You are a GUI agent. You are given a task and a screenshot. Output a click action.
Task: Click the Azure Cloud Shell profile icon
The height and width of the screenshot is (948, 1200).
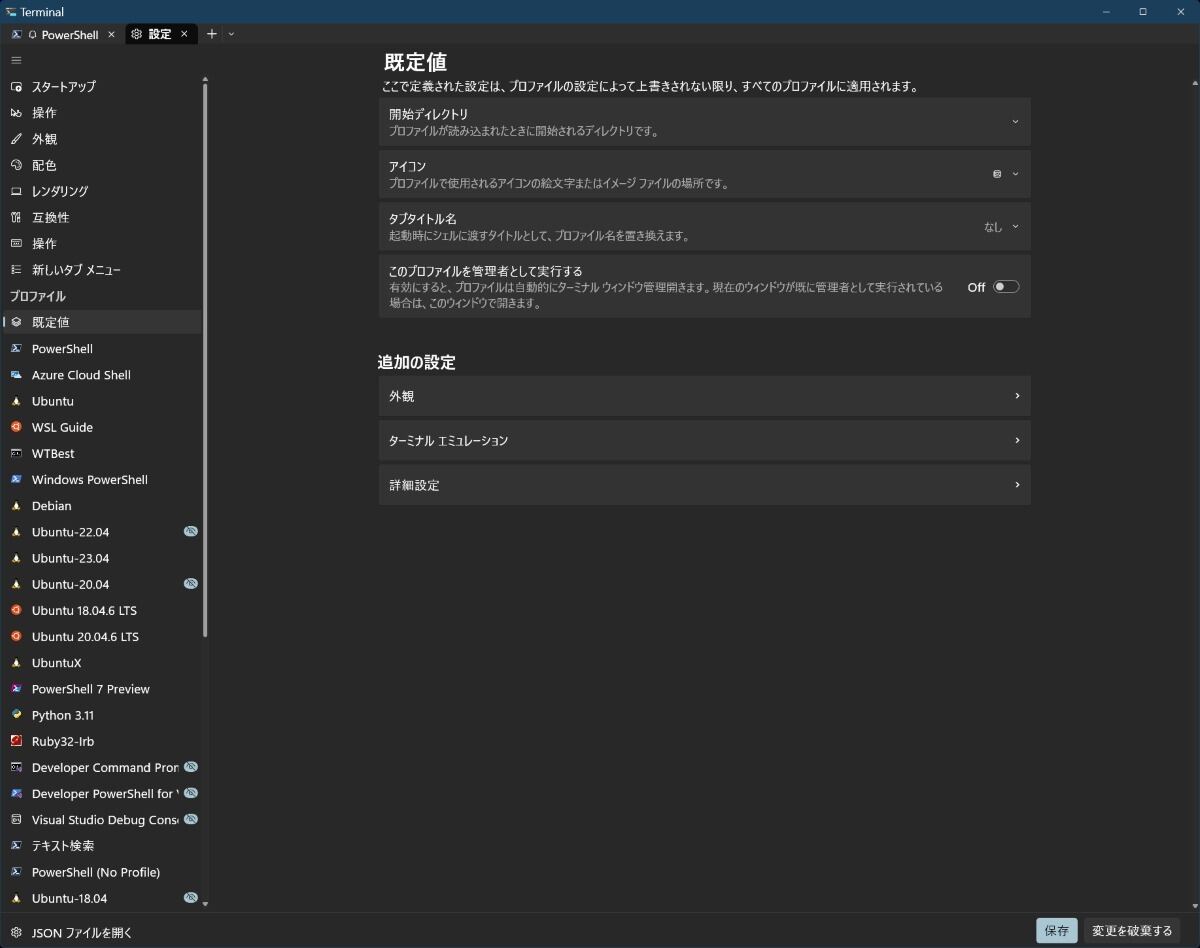(16, 375)
